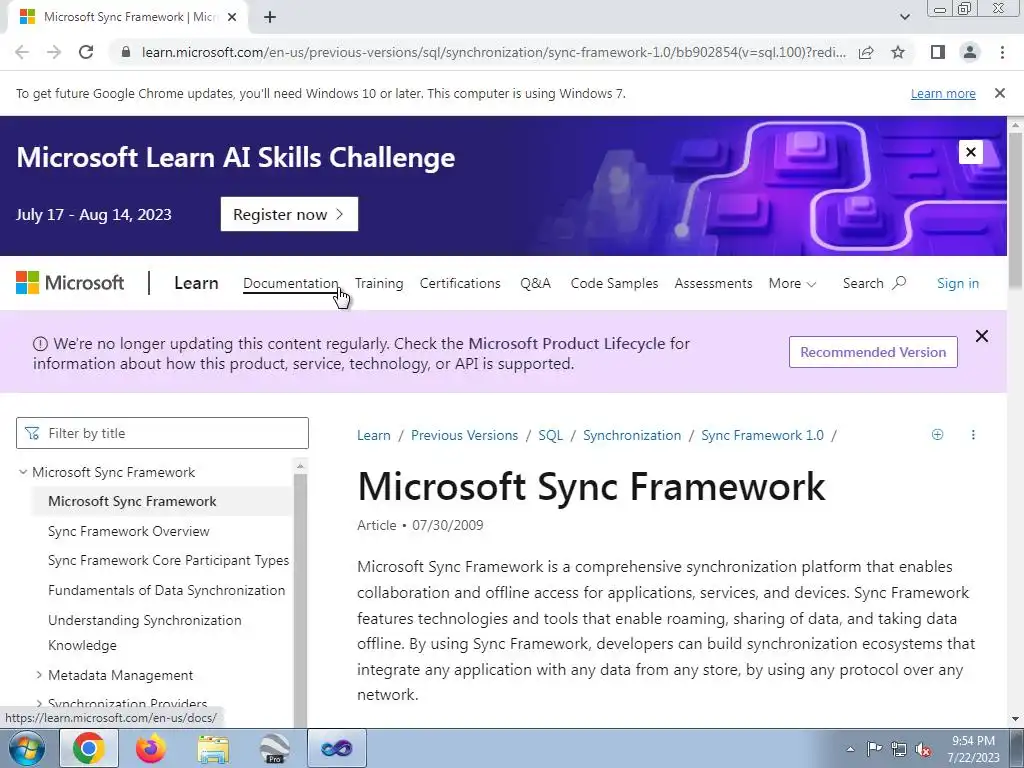Screen dimensions: 1024x768
Task: Open the Documentation menu item
Action: pos(291,283)
